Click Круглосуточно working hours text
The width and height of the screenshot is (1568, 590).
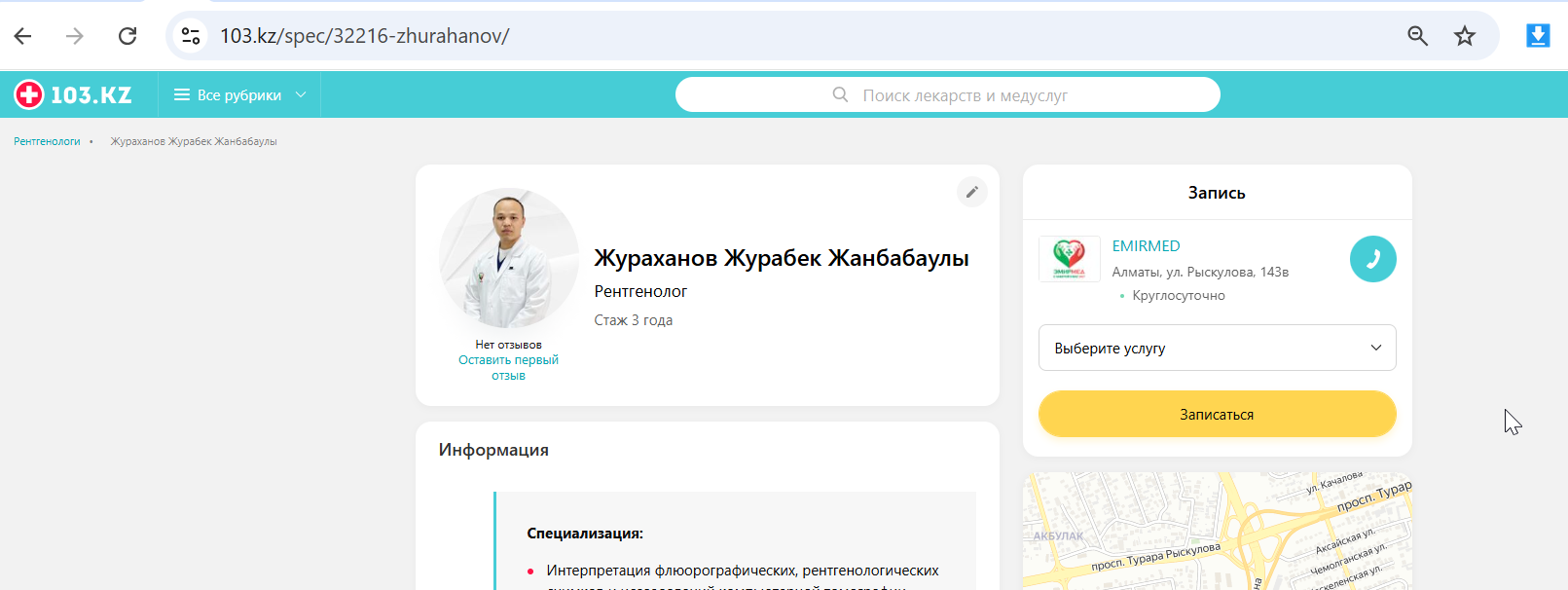point(1179,295)
